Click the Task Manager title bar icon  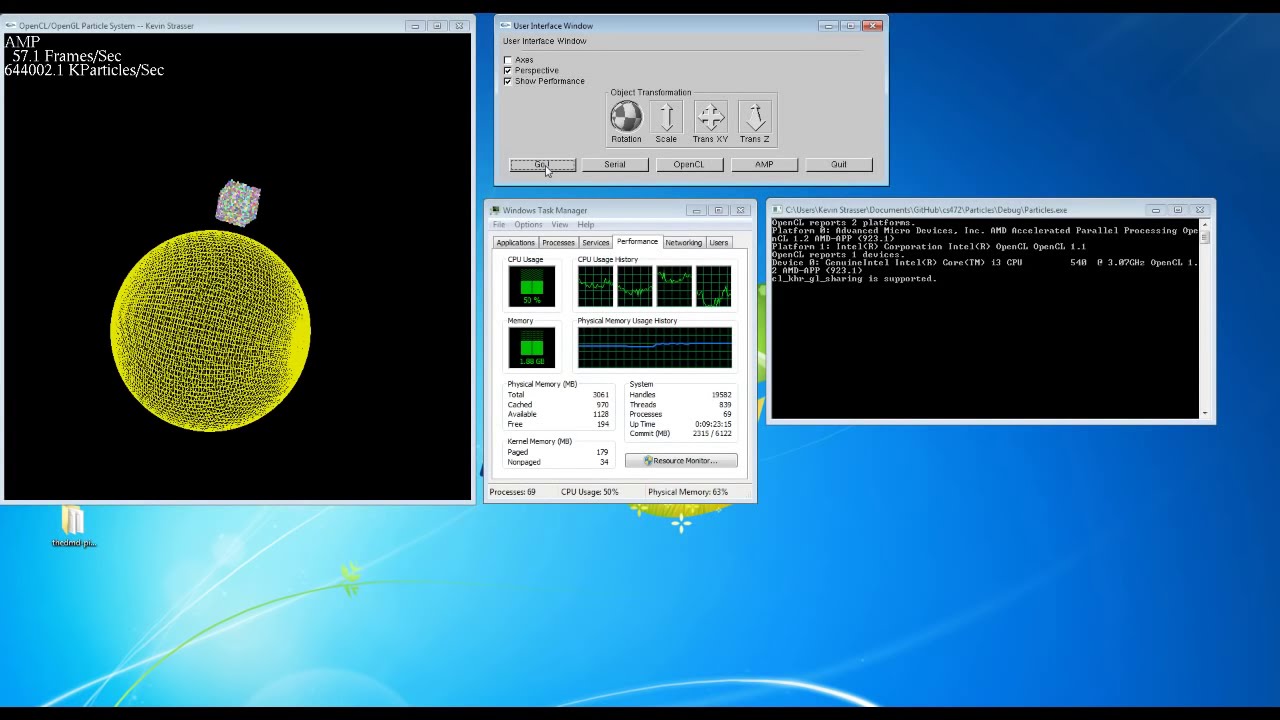pos(495,210)
